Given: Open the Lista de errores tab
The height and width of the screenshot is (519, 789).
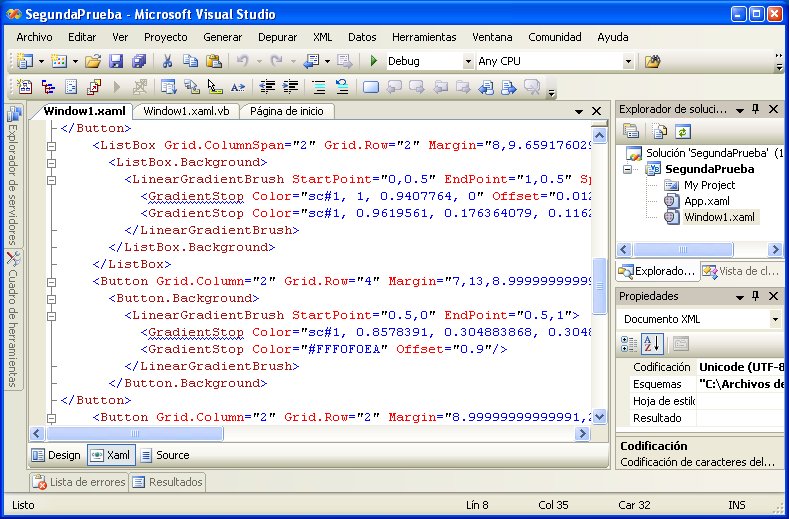Looking at the screenshot, I should [79, 482].
